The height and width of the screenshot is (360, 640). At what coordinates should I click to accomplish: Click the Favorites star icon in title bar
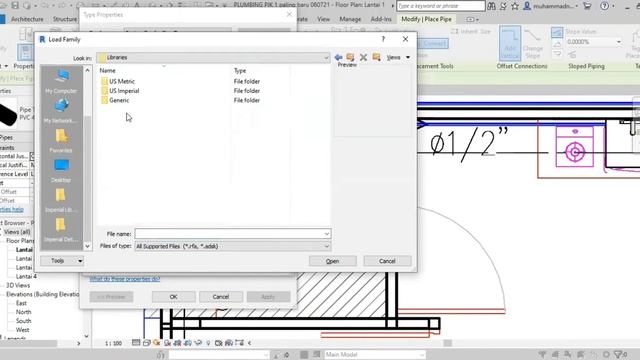(x=515, y=6)
